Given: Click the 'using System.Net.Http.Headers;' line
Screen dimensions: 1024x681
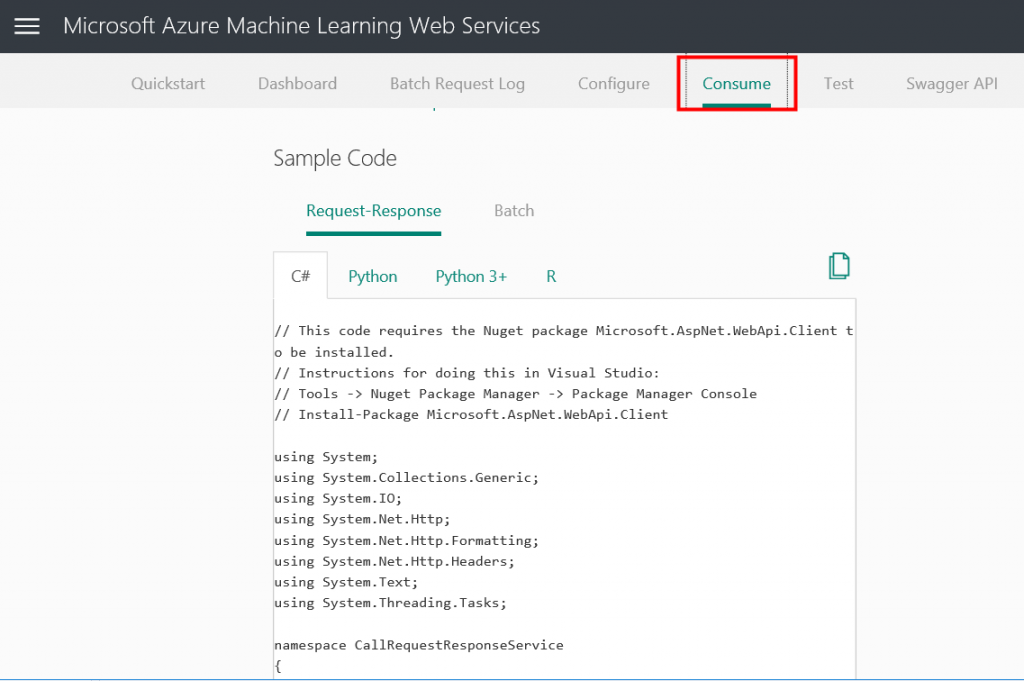Looking at the screenshot, I should pyautogui.click(x=394, y=562).
